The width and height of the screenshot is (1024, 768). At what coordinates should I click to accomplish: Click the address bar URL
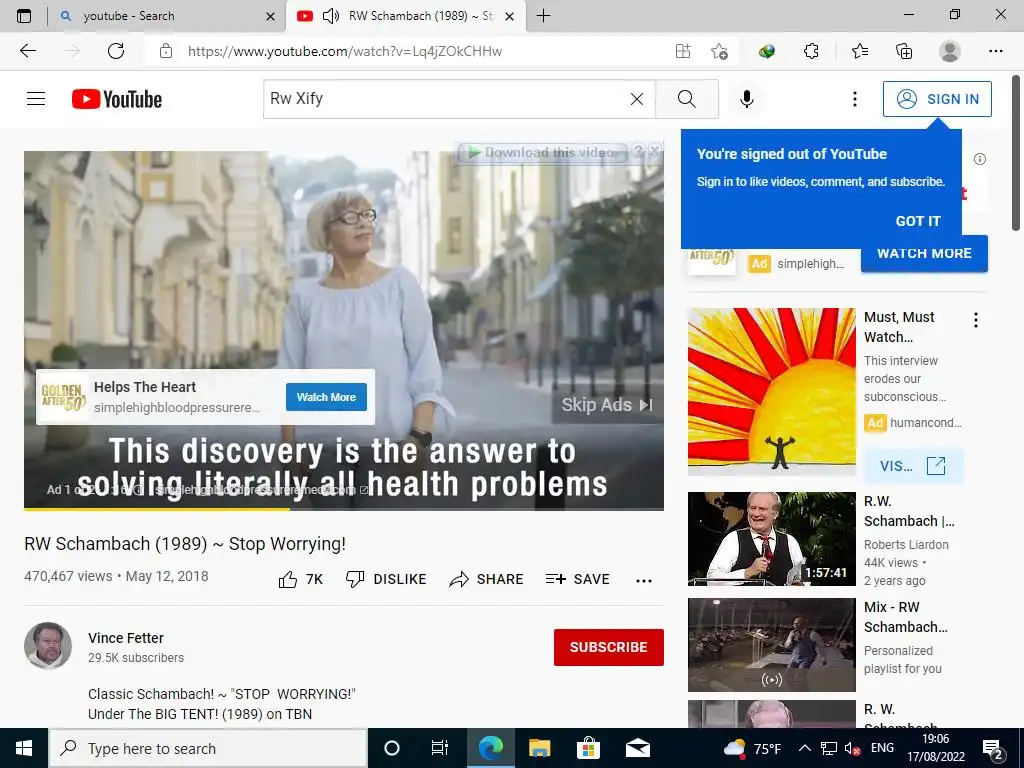pos(345,51)
